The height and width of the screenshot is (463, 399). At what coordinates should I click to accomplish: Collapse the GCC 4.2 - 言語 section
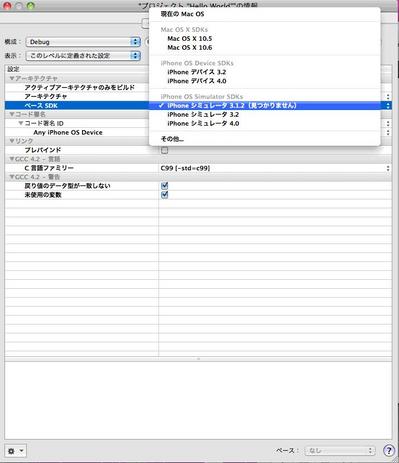12,159
